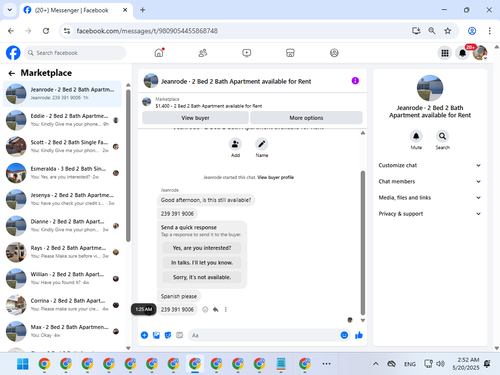Click the listing thumbnail in chat header
500x375 pixels.
pyautogui.click(x=151, y=81)
